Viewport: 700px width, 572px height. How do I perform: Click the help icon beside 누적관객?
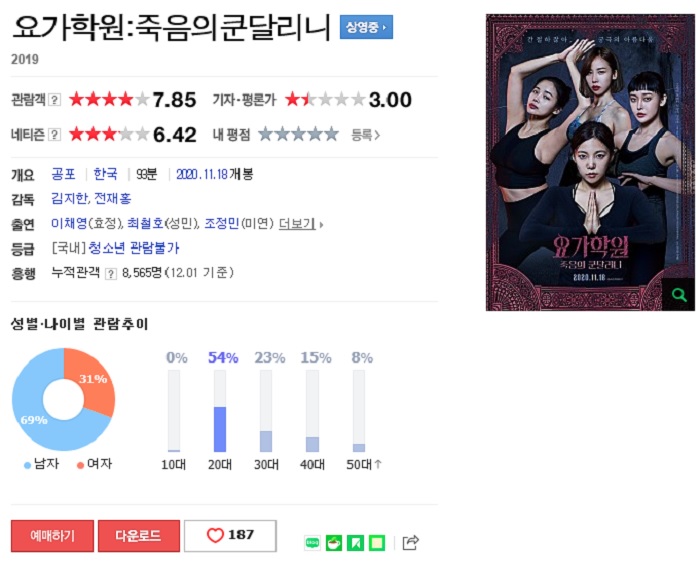110,273
